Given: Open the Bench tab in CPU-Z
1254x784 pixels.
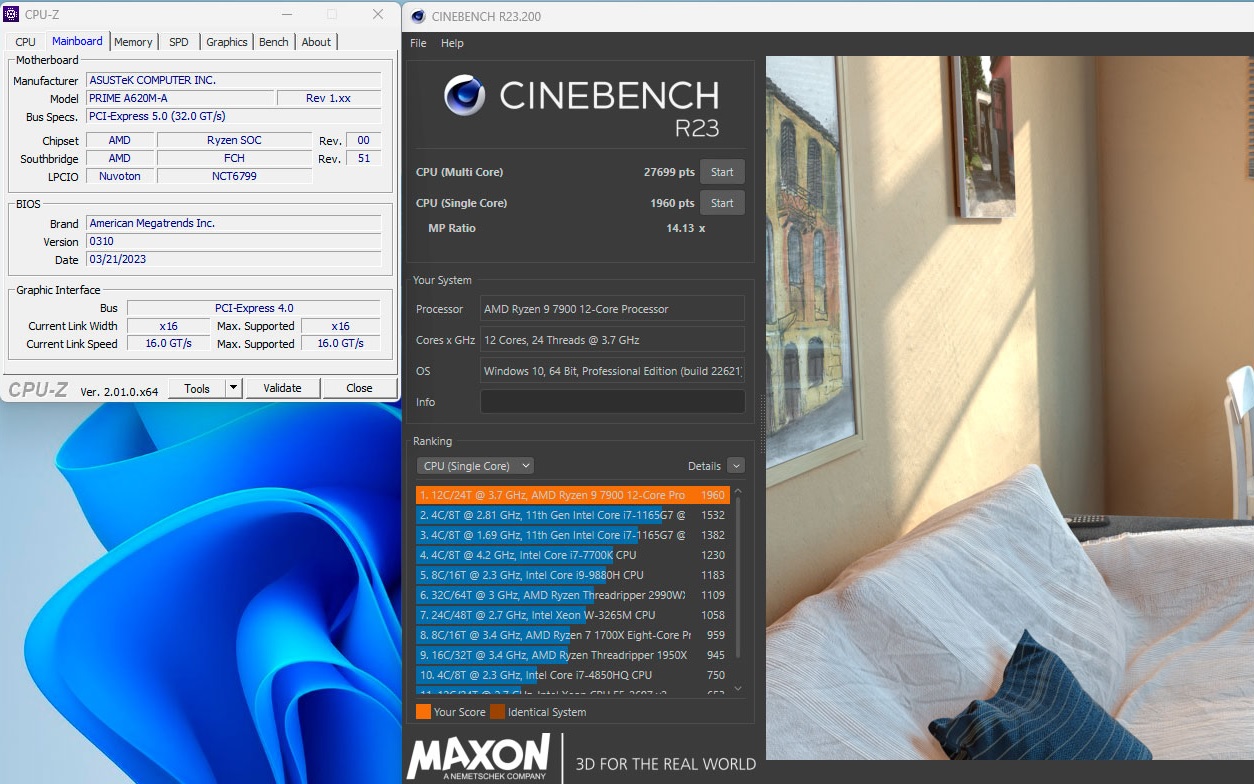Looking at the screenshot, I should 274,42.
